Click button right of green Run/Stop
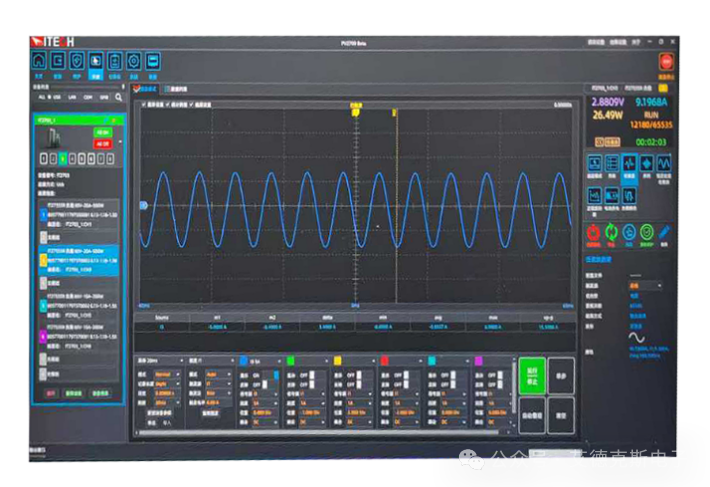The image size is (710, 487). 561,376
